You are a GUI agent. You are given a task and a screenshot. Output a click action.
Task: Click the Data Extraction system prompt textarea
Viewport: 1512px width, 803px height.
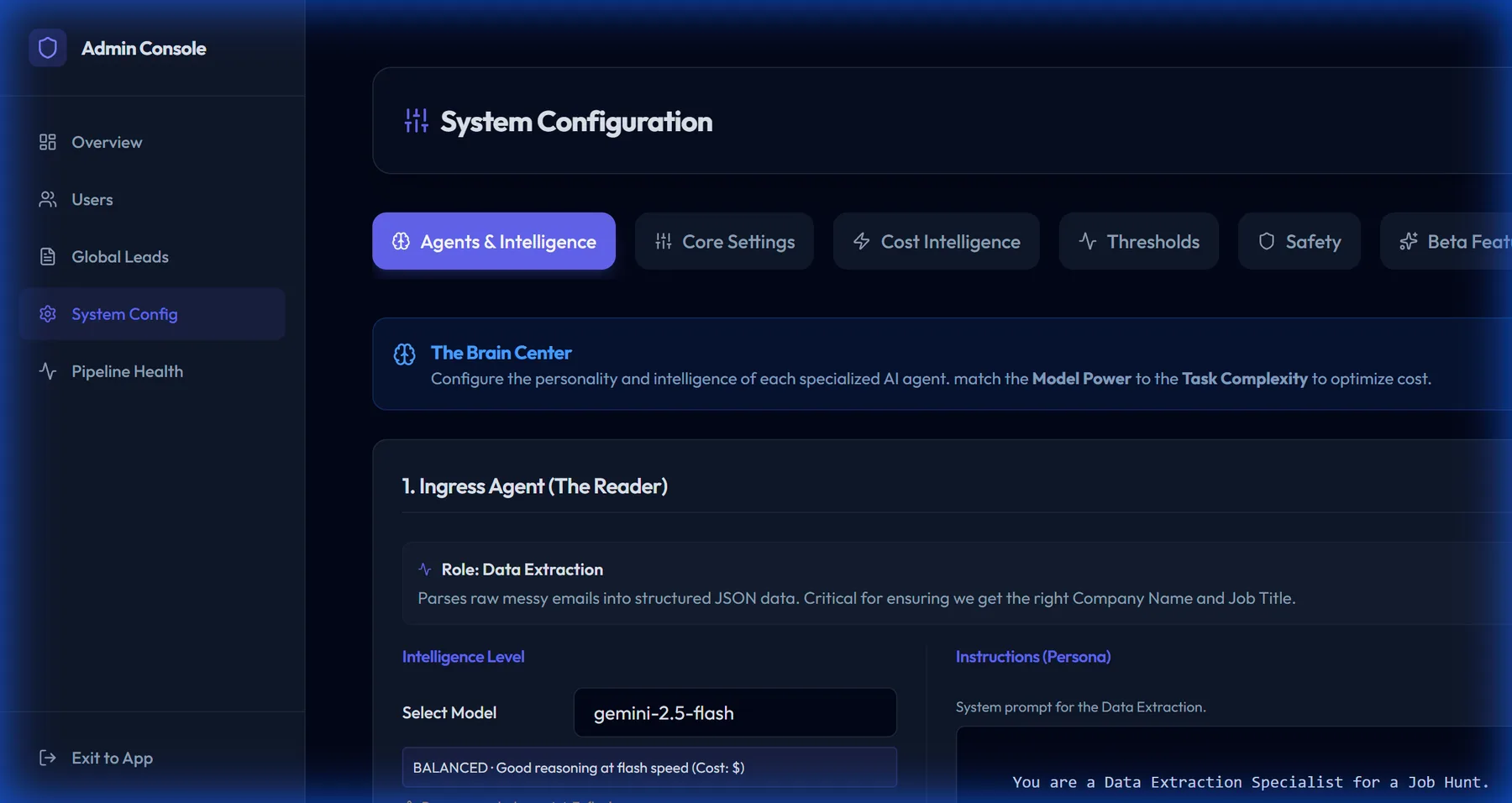click(x=1233, y=765)
